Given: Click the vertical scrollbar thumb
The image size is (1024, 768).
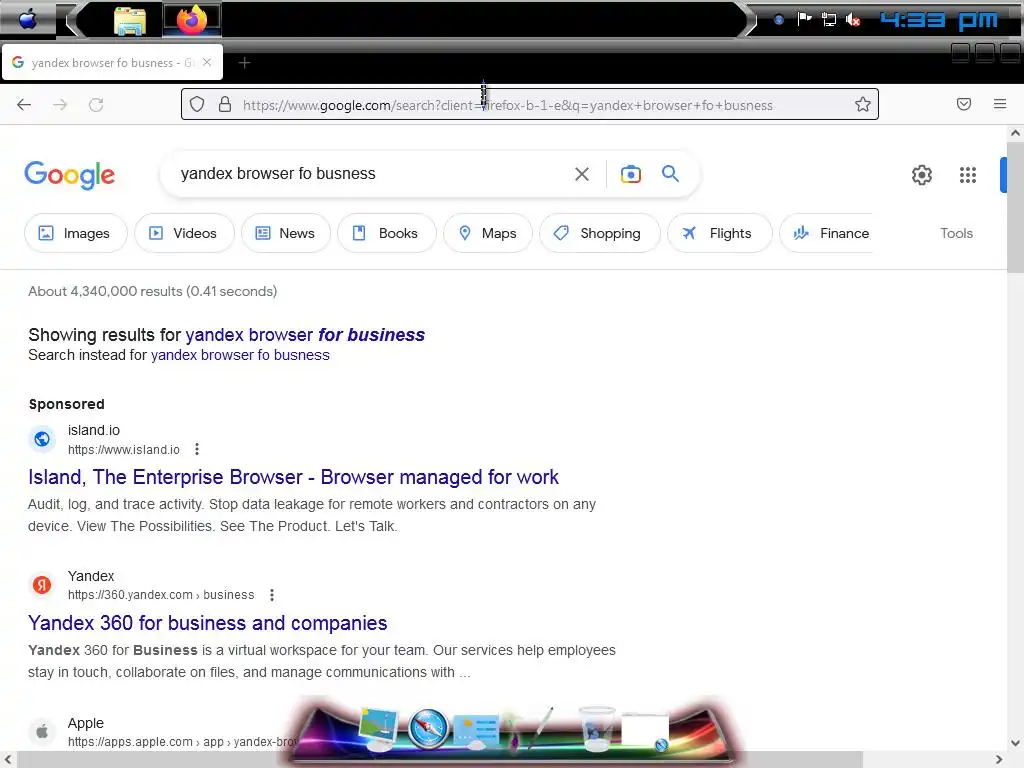Looking at the screenshot, I should [x=1015, y=206].
